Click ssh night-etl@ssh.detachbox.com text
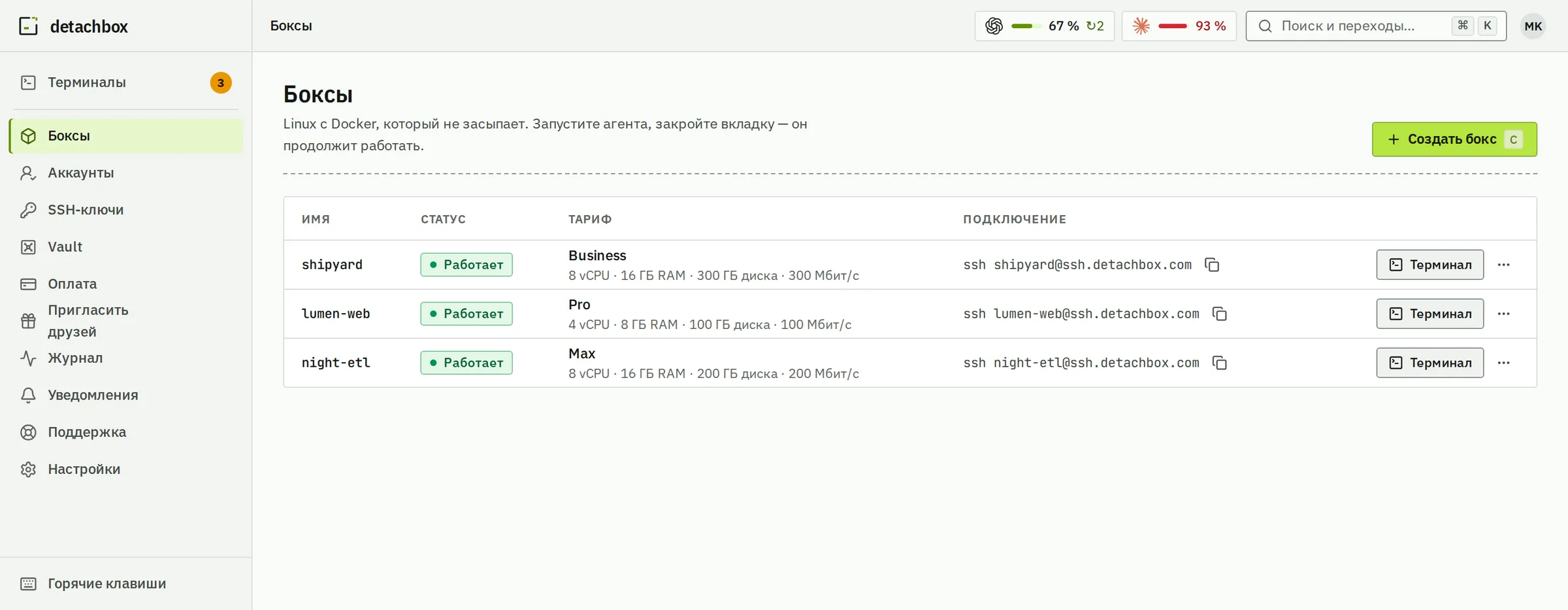Viewport: 1568px width, 610px height. (x=1081, y=363)
